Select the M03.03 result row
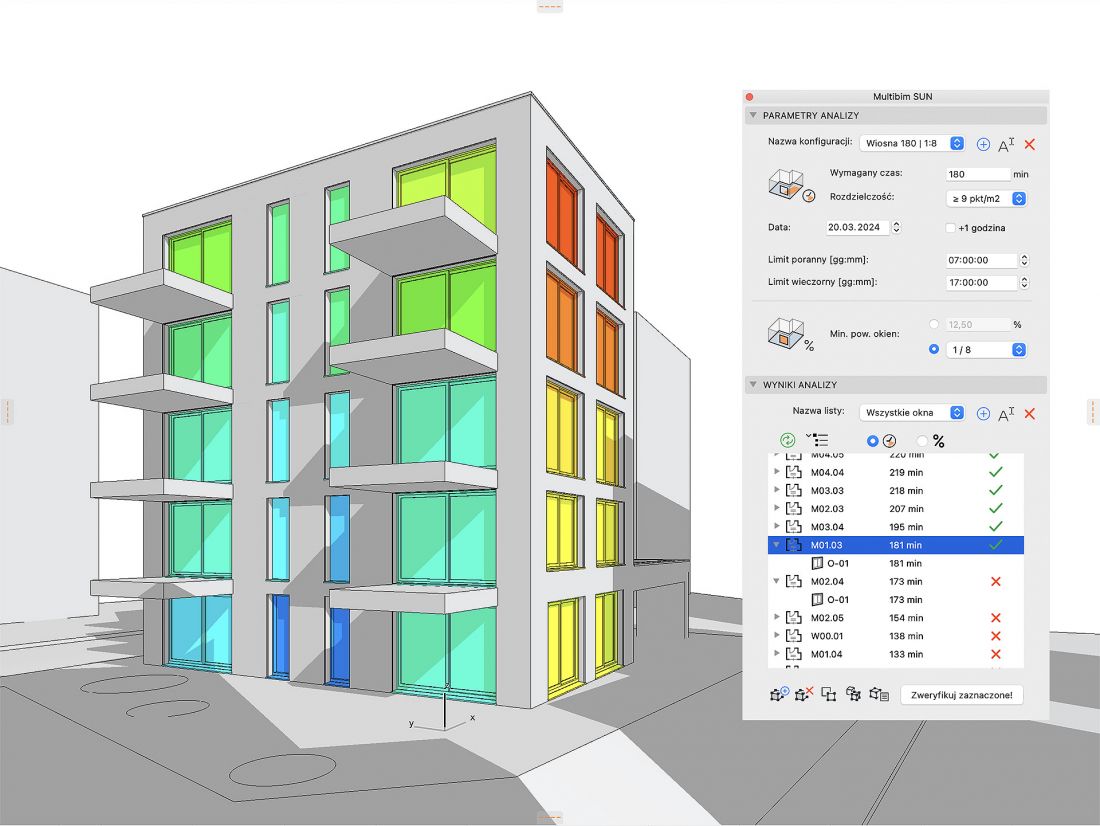Image resolution: width=1100 pixels, height=826 pixels. [x=896, y=491]
